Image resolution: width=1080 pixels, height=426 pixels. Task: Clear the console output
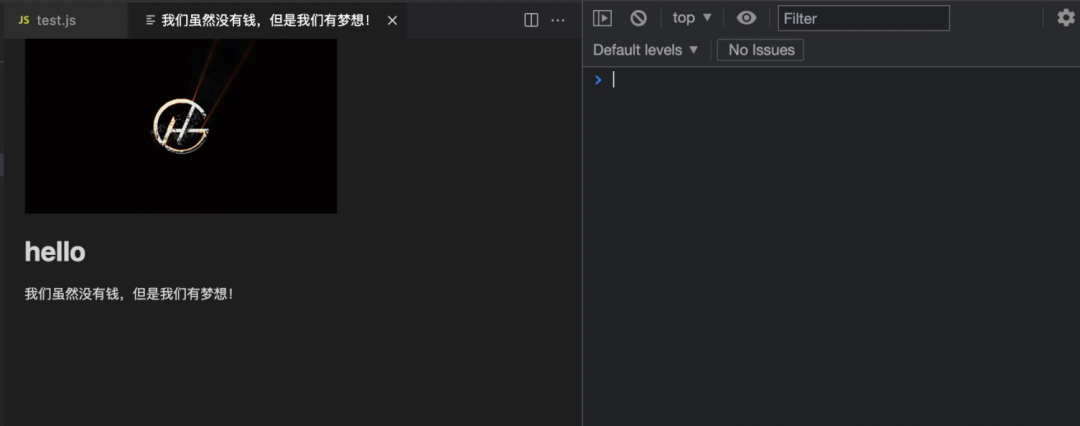pyautogui.click(x=638, y=18)
